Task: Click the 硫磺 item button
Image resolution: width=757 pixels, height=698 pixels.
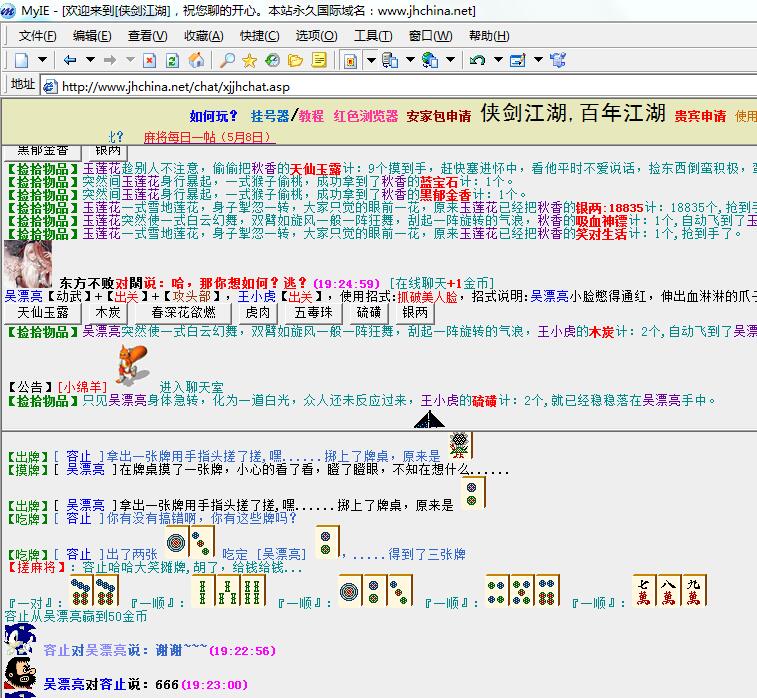Action: click(x=369, y=313)
